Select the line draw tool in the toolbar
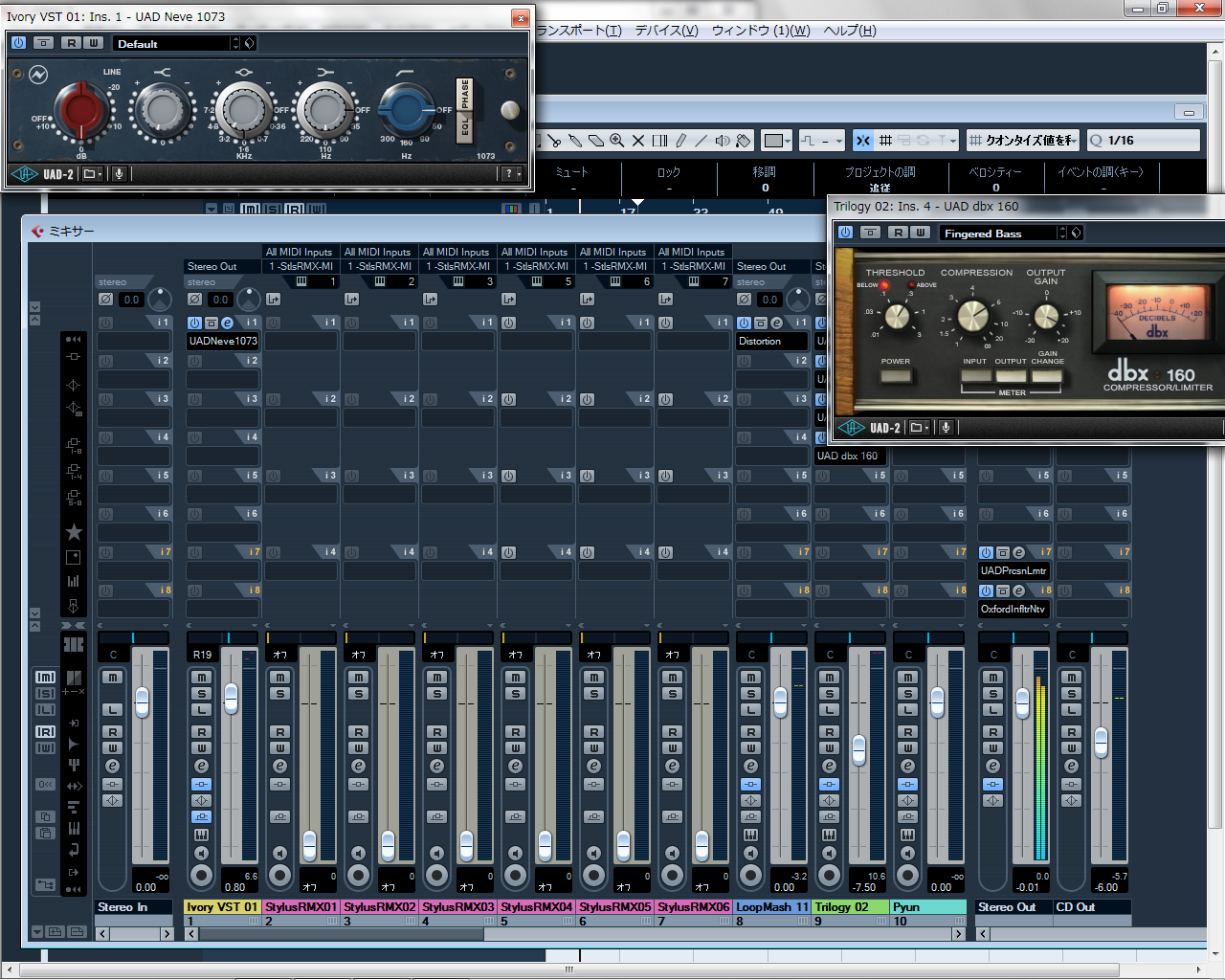Viewport: 1225px width, 980px height. [702, 141]
